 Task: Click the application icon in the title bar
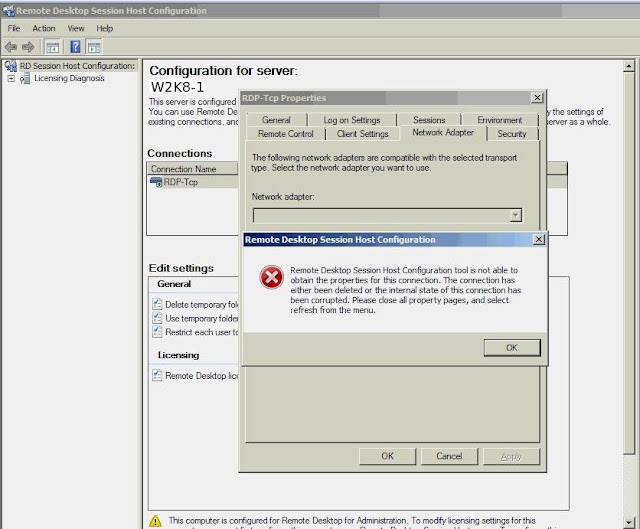click(x=9, y=11)
